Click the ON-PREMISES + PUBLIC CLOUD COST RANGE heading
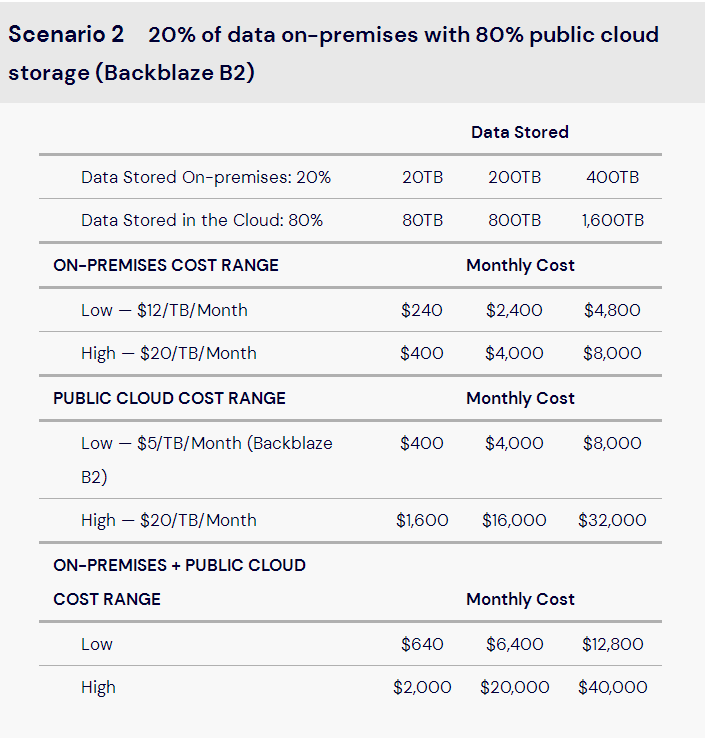This screenshot has width=705, height=738. 179,582
